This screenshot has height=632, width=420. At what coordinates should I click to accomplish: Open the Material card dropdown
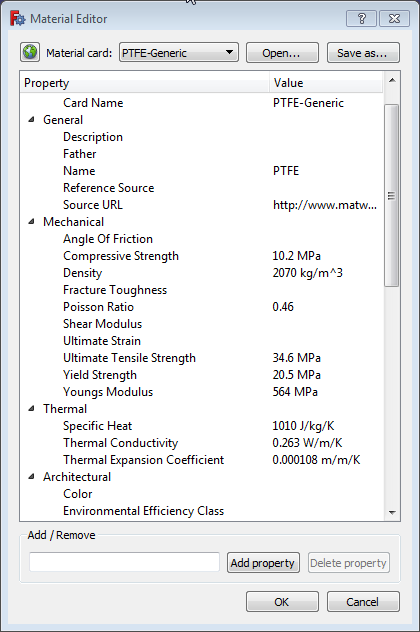point(179,52)
